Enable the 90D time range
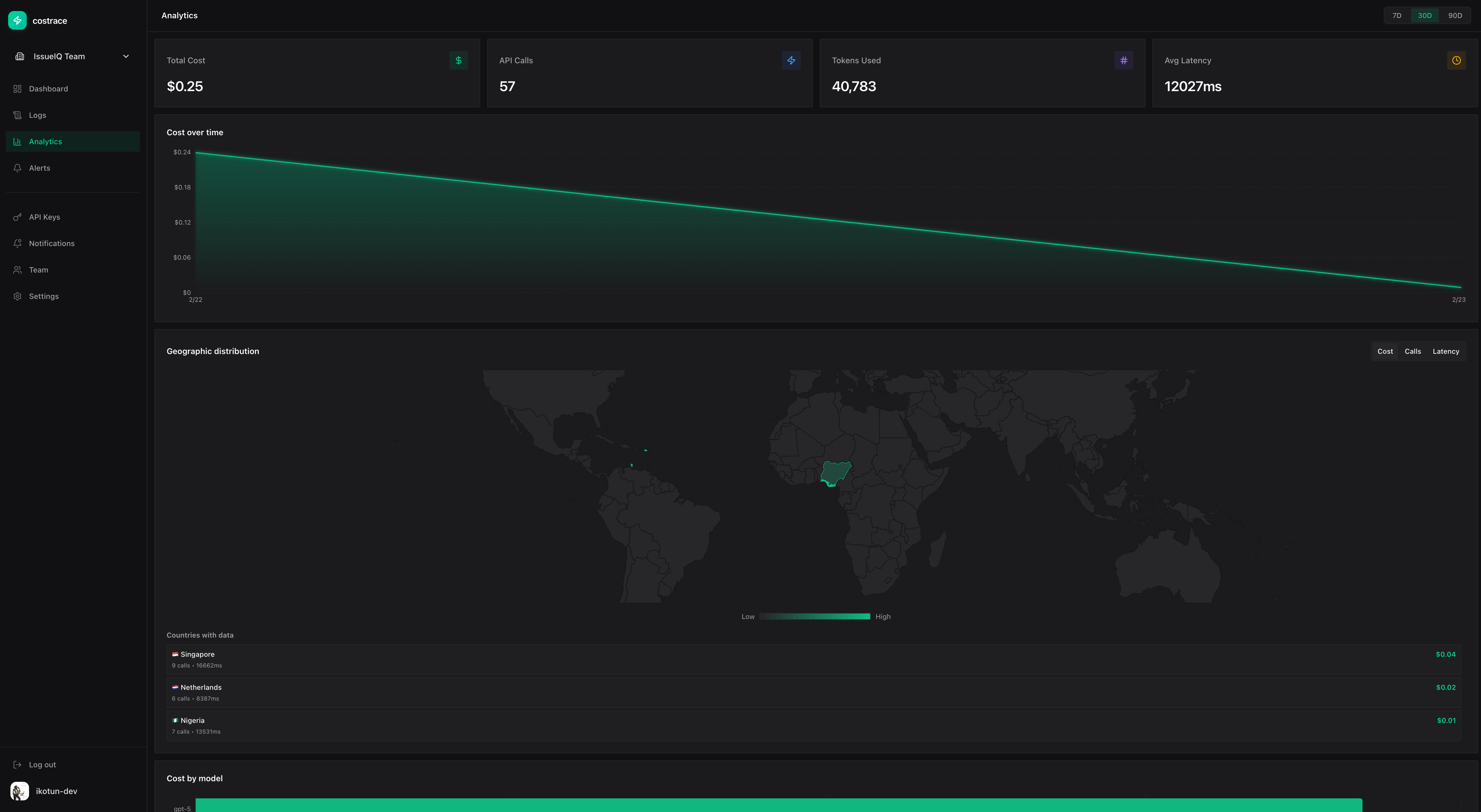This screenshot has height=812, width=1481. click(x=1455, y=15)
